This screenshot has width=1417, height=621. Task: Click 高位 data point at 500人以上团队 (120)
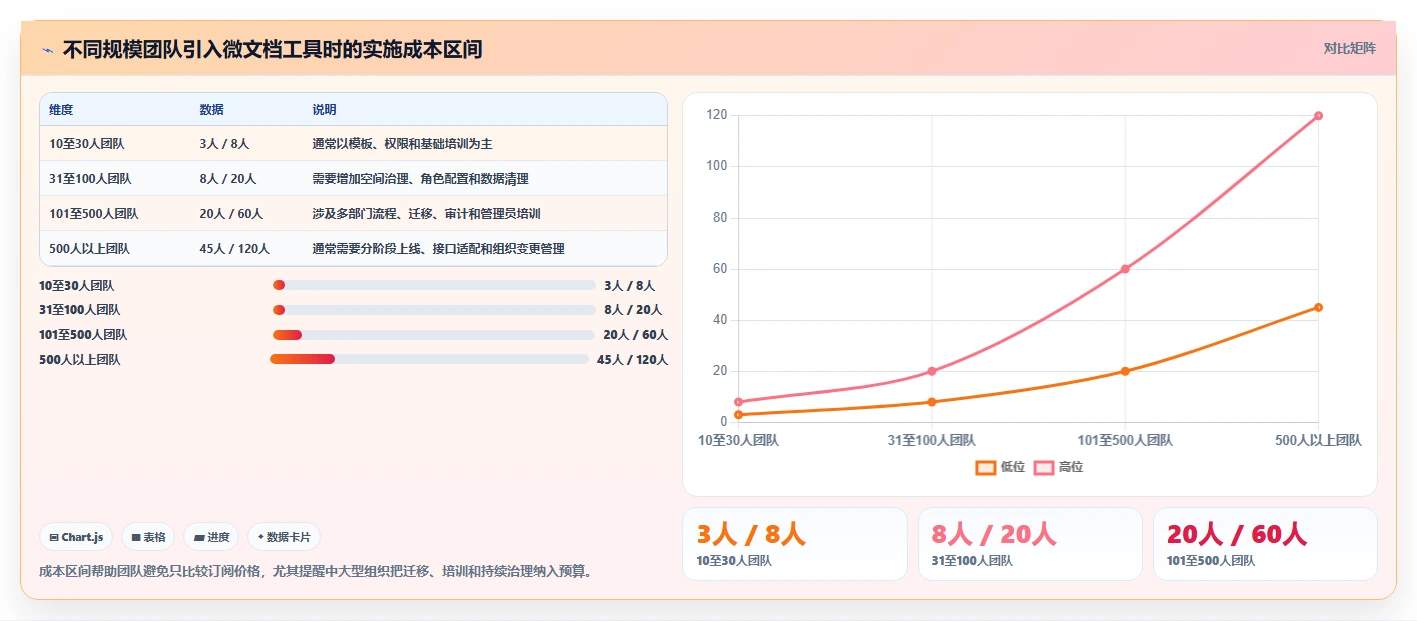[x=1318, y=116]
